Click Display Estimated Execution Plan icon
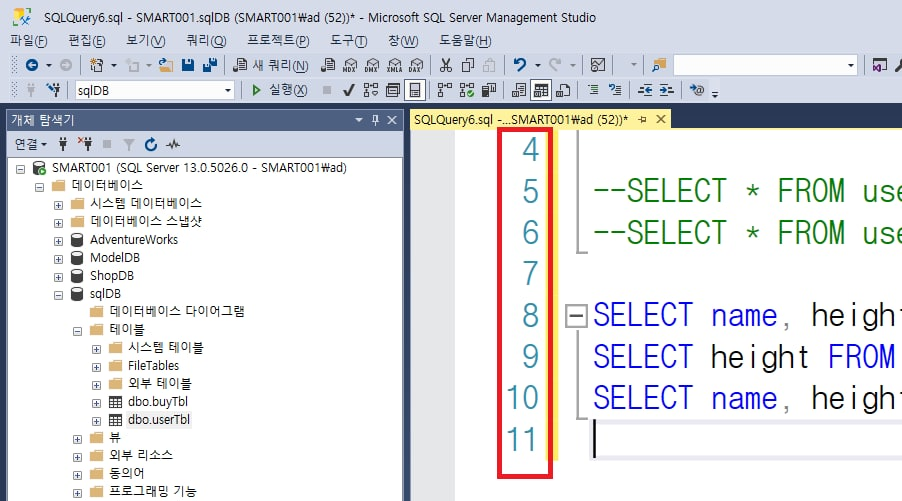Screen dimensions: 902x501 click(371, 90)
